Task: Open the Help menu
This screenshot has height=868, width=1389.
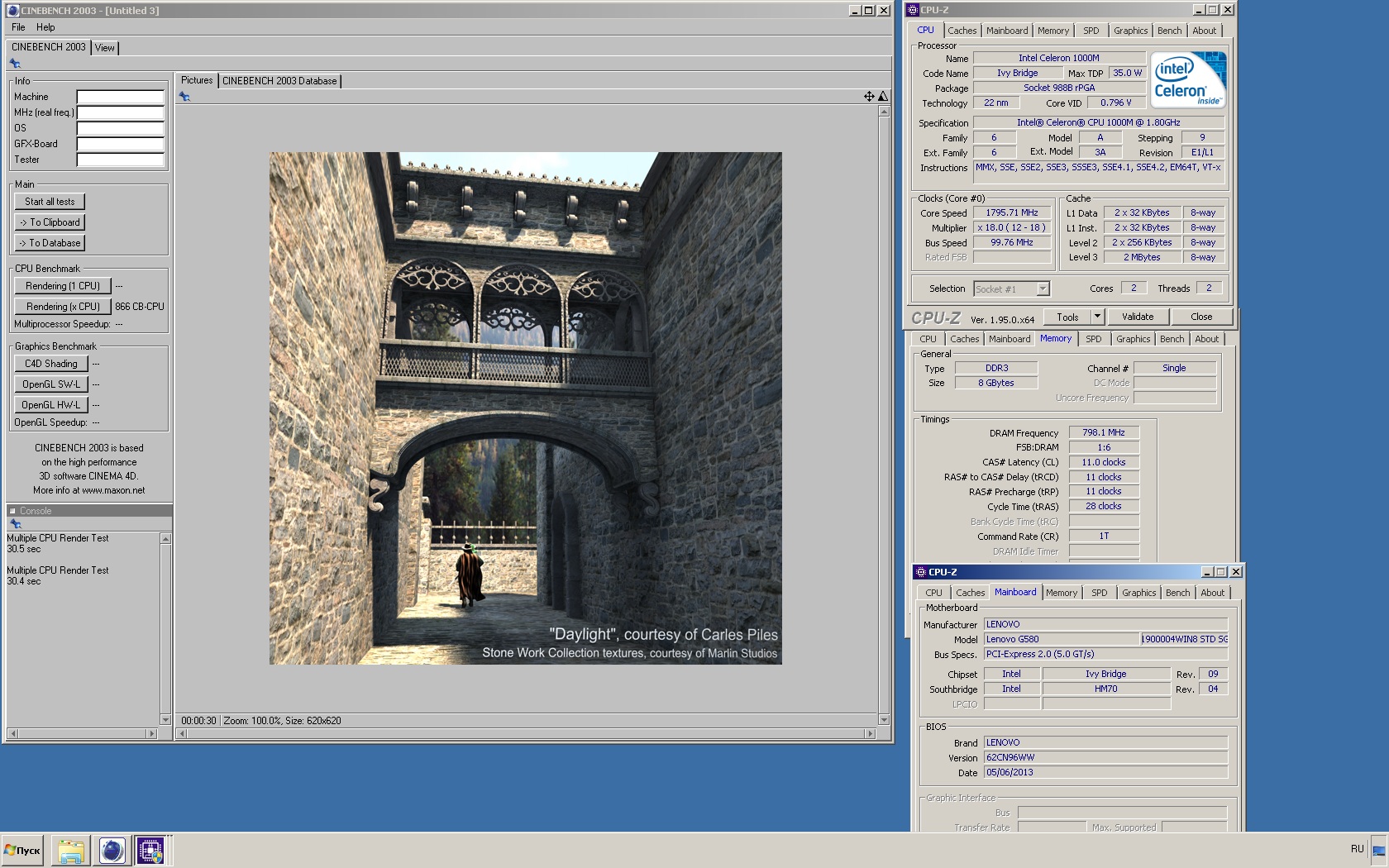Action: pyautogui.click(x=45, y=27)
